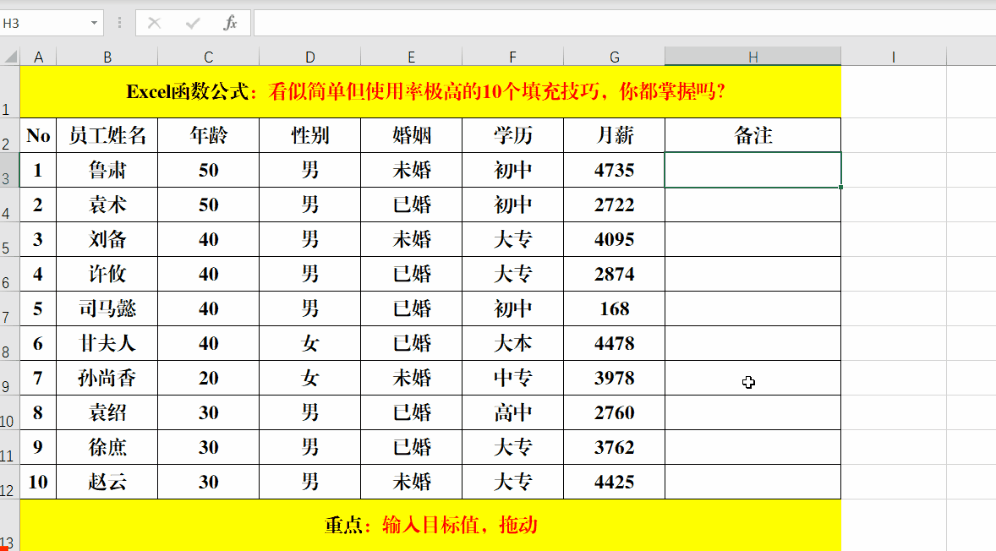
Task: Select column E header
Action: [x=412, y=57]
